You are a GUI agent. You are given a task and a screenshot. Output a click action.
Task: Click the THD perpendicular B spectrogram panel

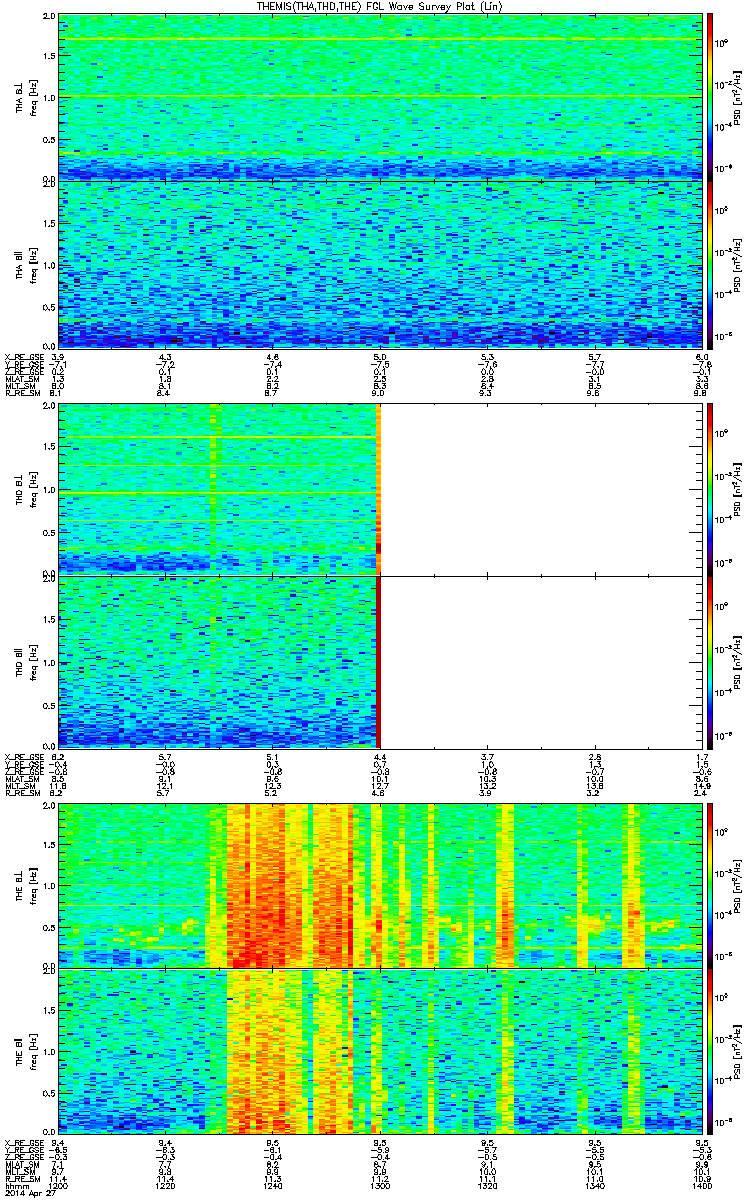pos(380,489)
